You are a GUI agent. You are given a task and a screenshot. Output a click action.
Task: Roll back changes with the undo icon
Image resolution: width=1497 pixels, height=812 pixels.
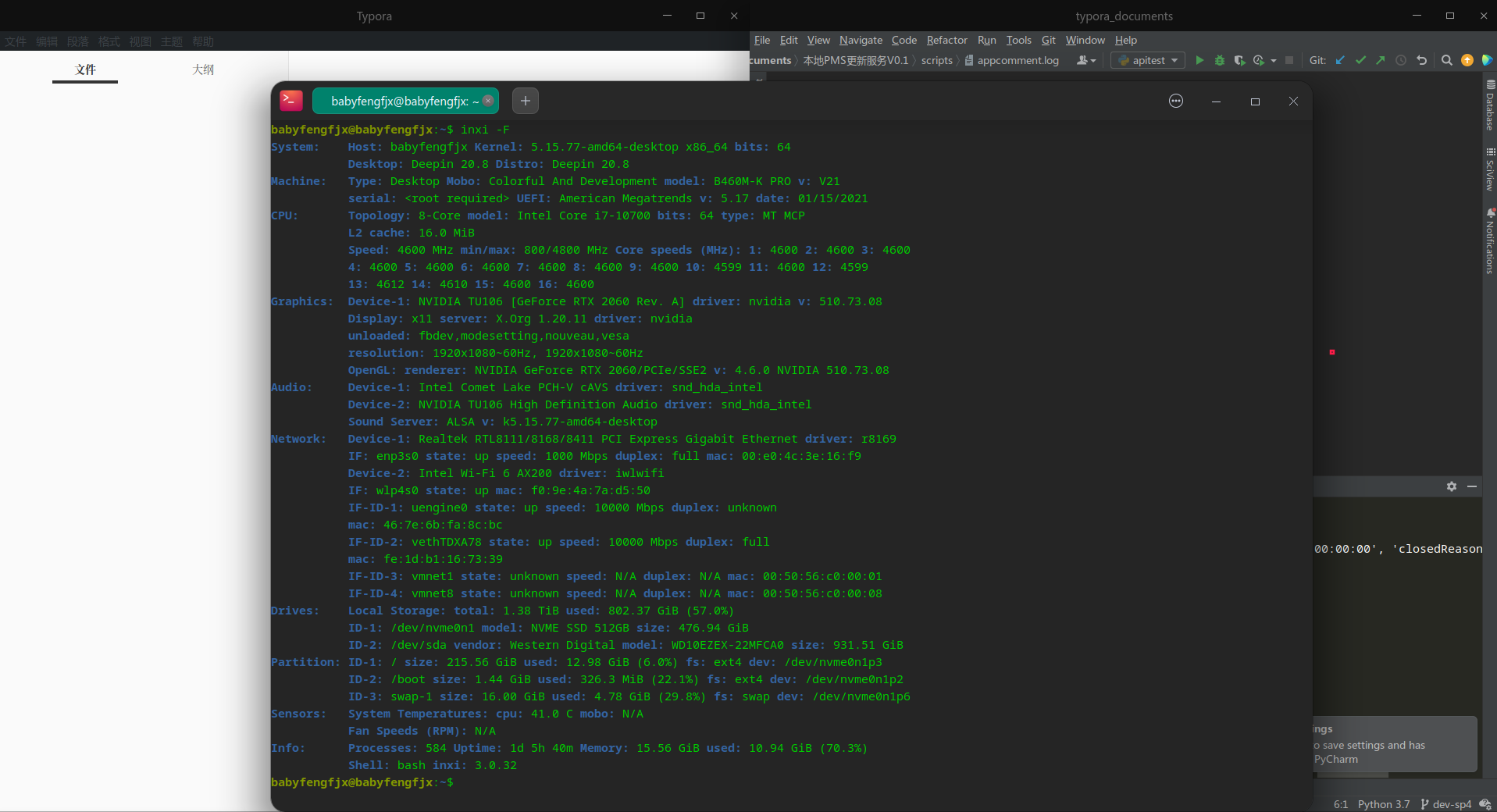(1421, 60)
